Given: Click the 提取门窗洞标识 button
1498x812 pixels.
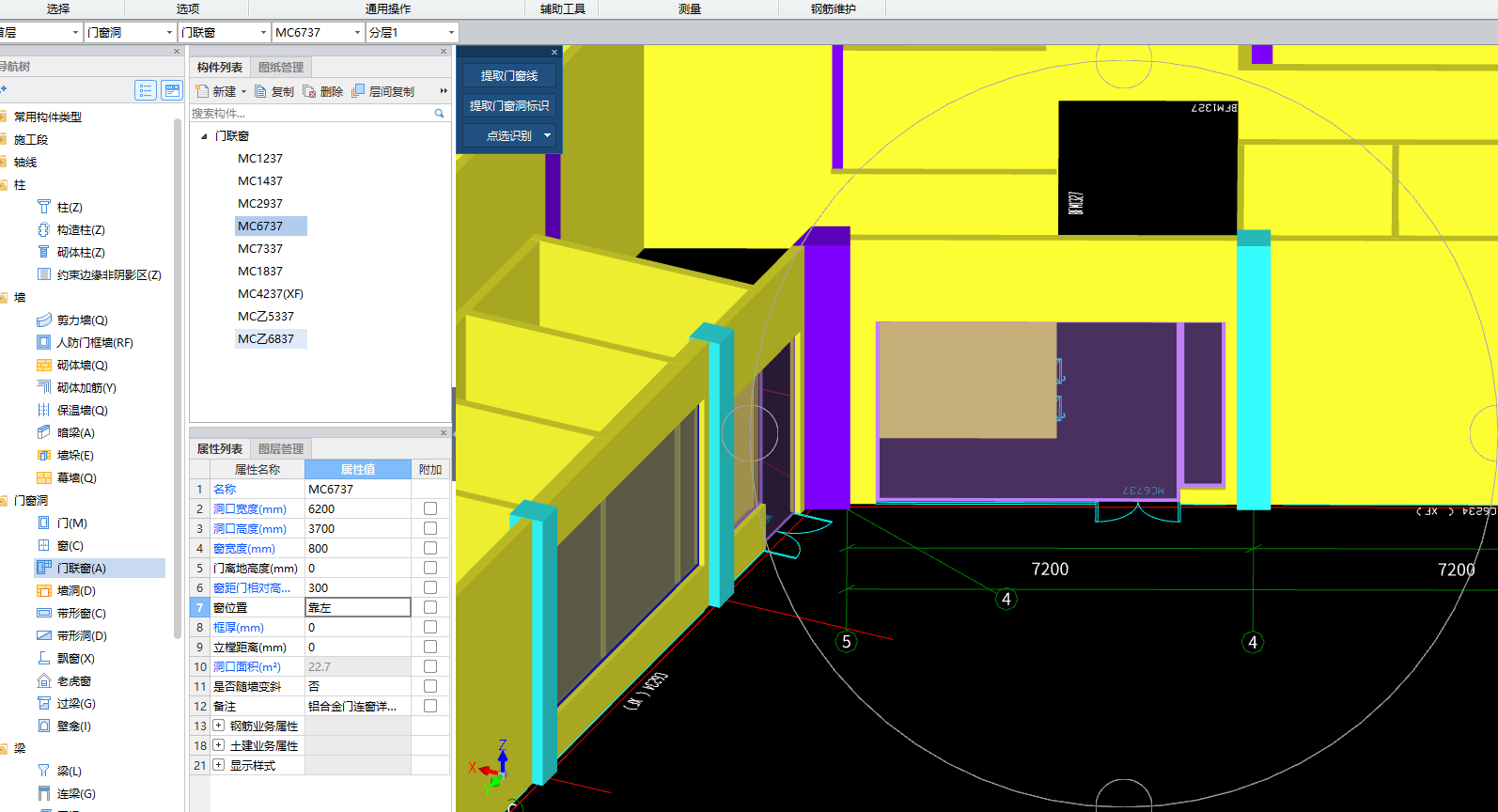Looking at the screenshot, I should (509, 105).
